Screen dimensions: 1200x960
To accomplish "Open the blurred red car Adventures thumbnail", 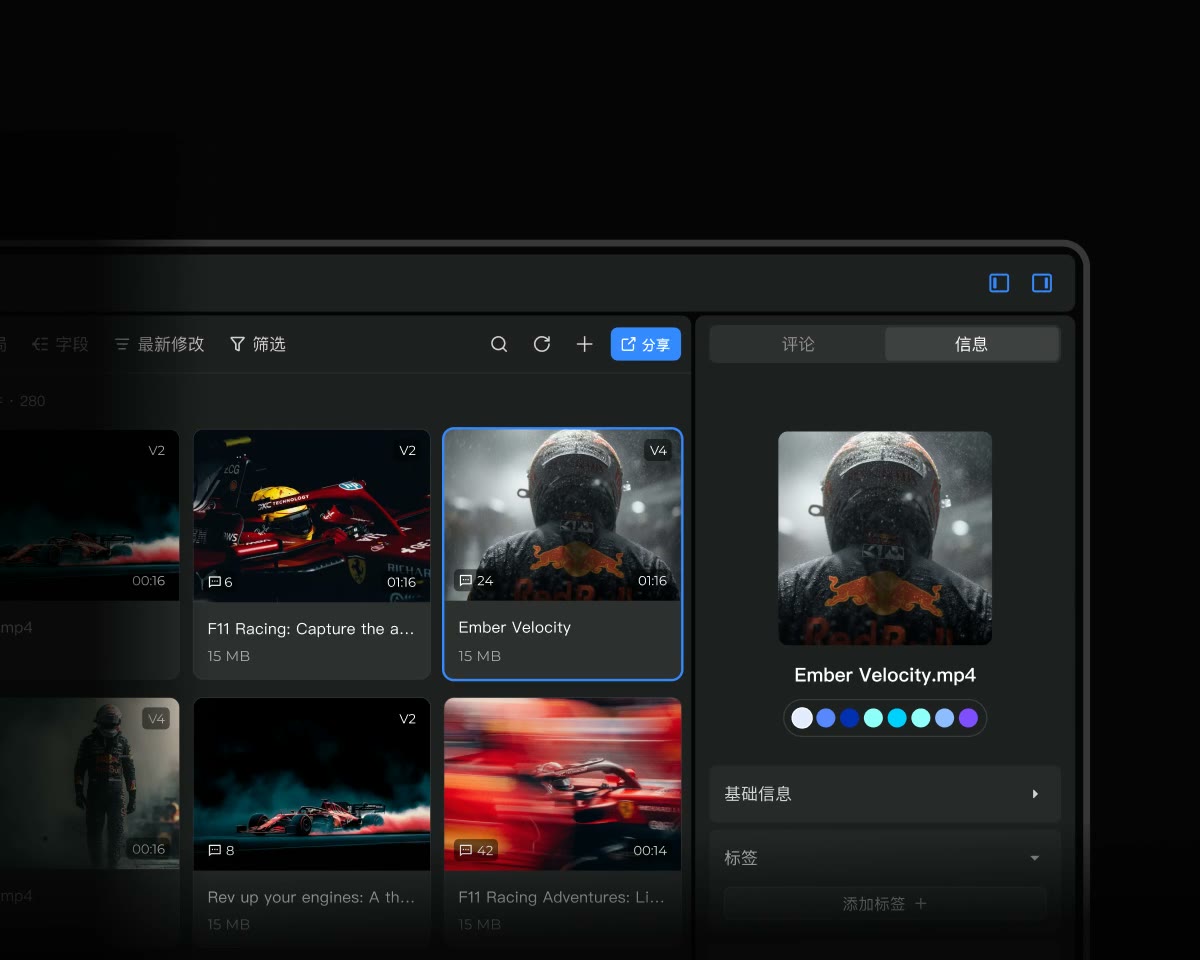I will [563, 783].
